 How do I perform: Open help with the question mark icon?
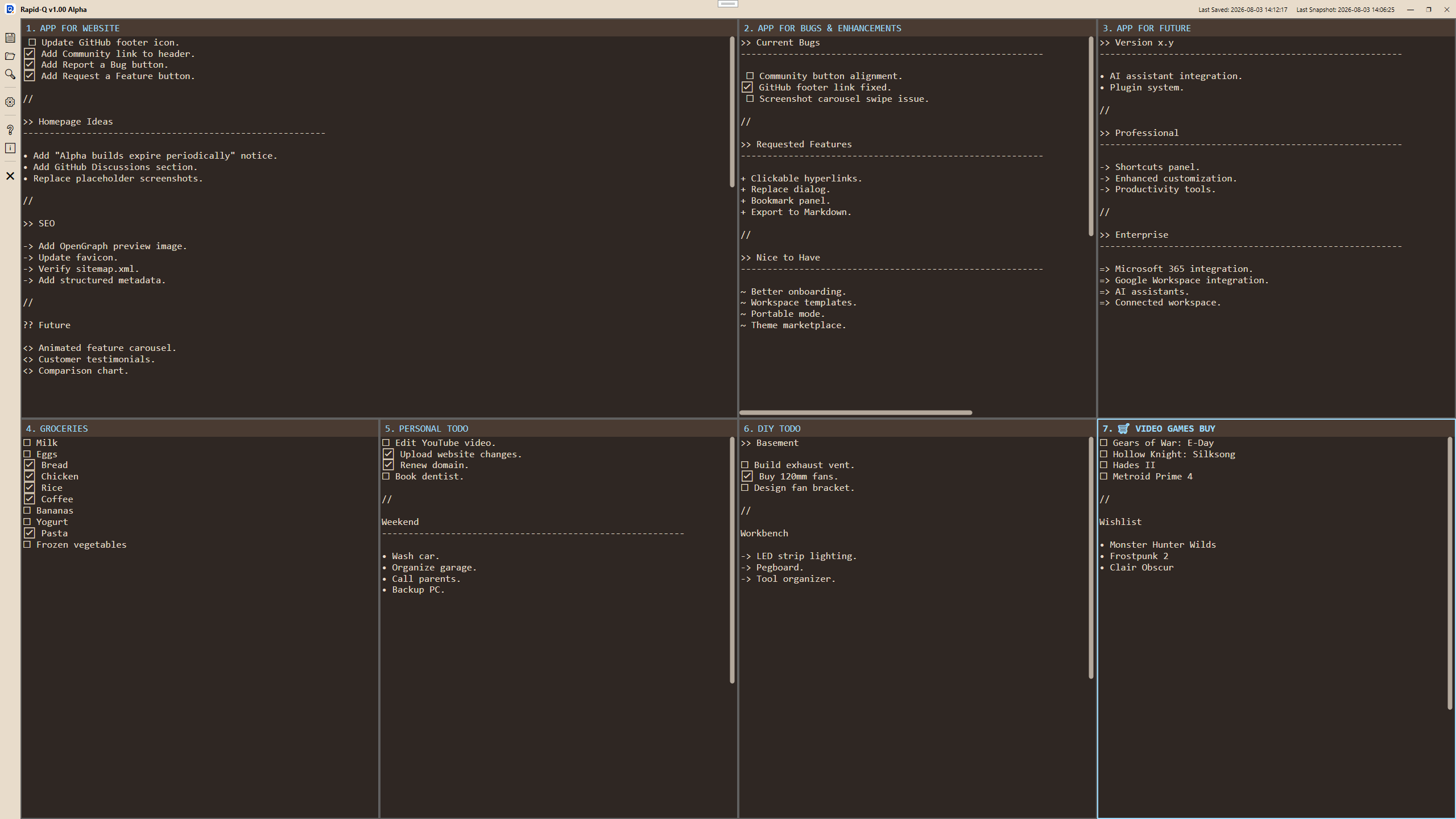(x=10, y=130)
